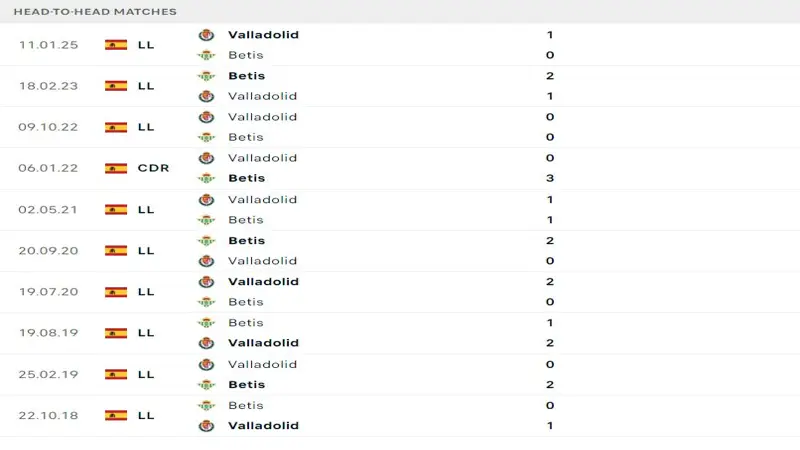This screenshot has width=800, height=450.
Task: Click the Head-to-Head Matches heading
Action: click(x=95, y=12)
